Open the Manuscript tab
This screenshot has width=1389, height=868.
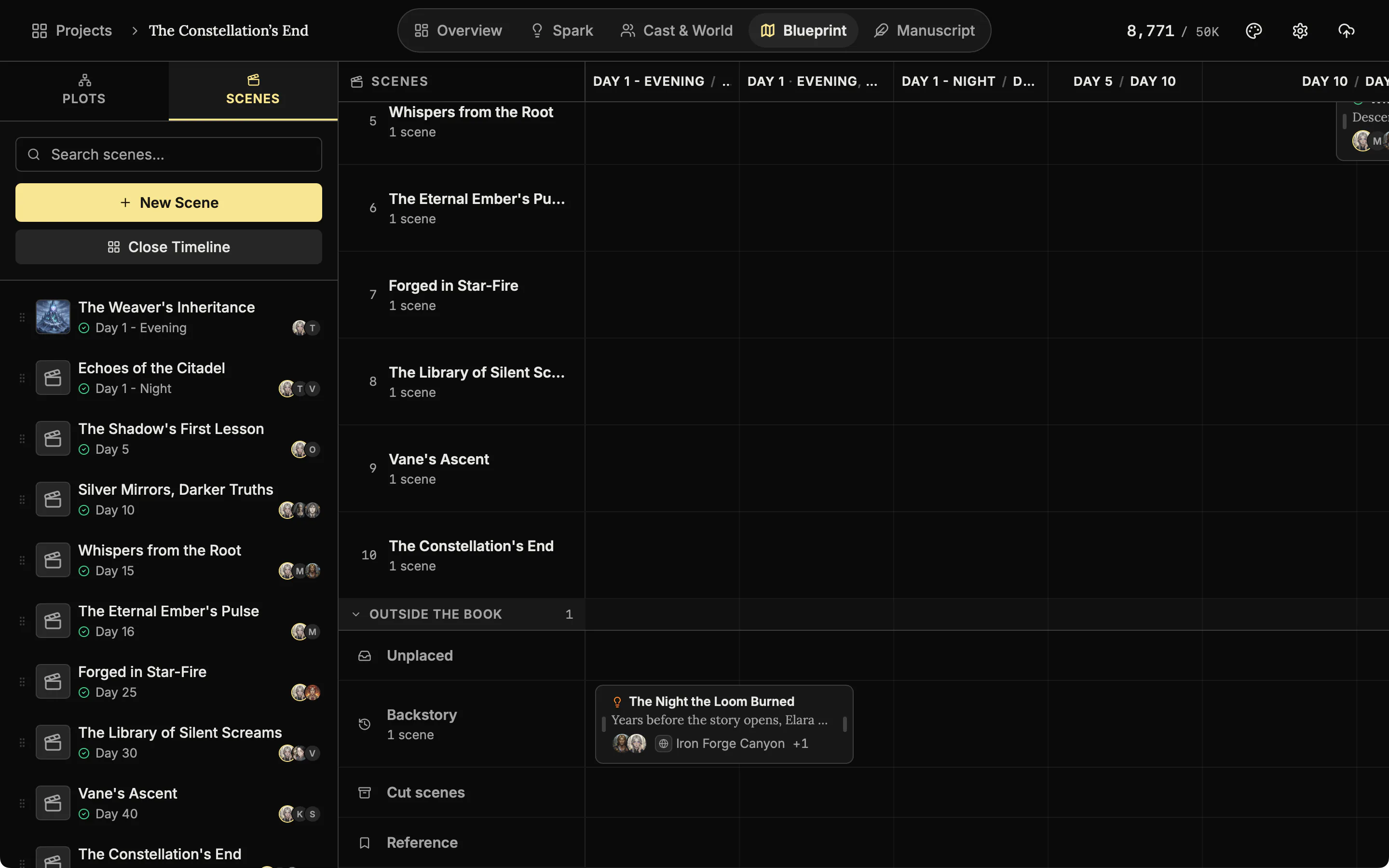tap(925, 30)
